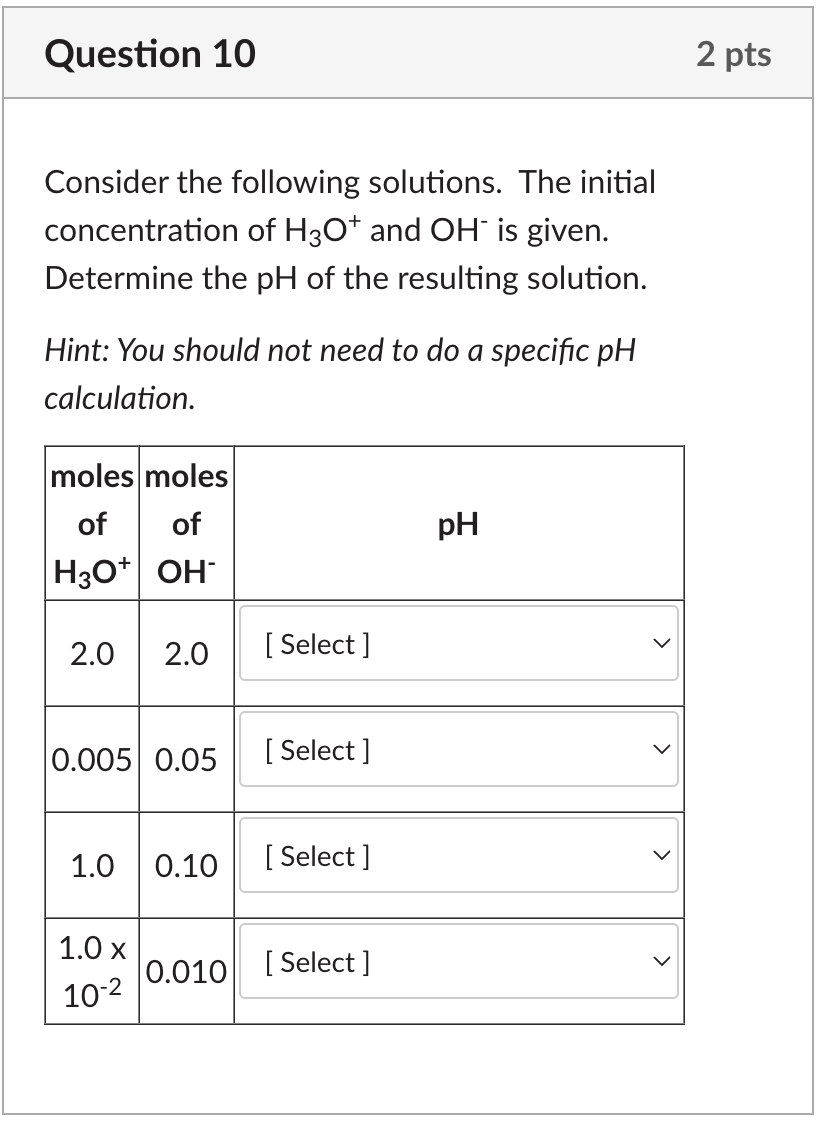826x1126 pixels.
Task: Click the cell with value 2.0
Action: click(92, 653)
